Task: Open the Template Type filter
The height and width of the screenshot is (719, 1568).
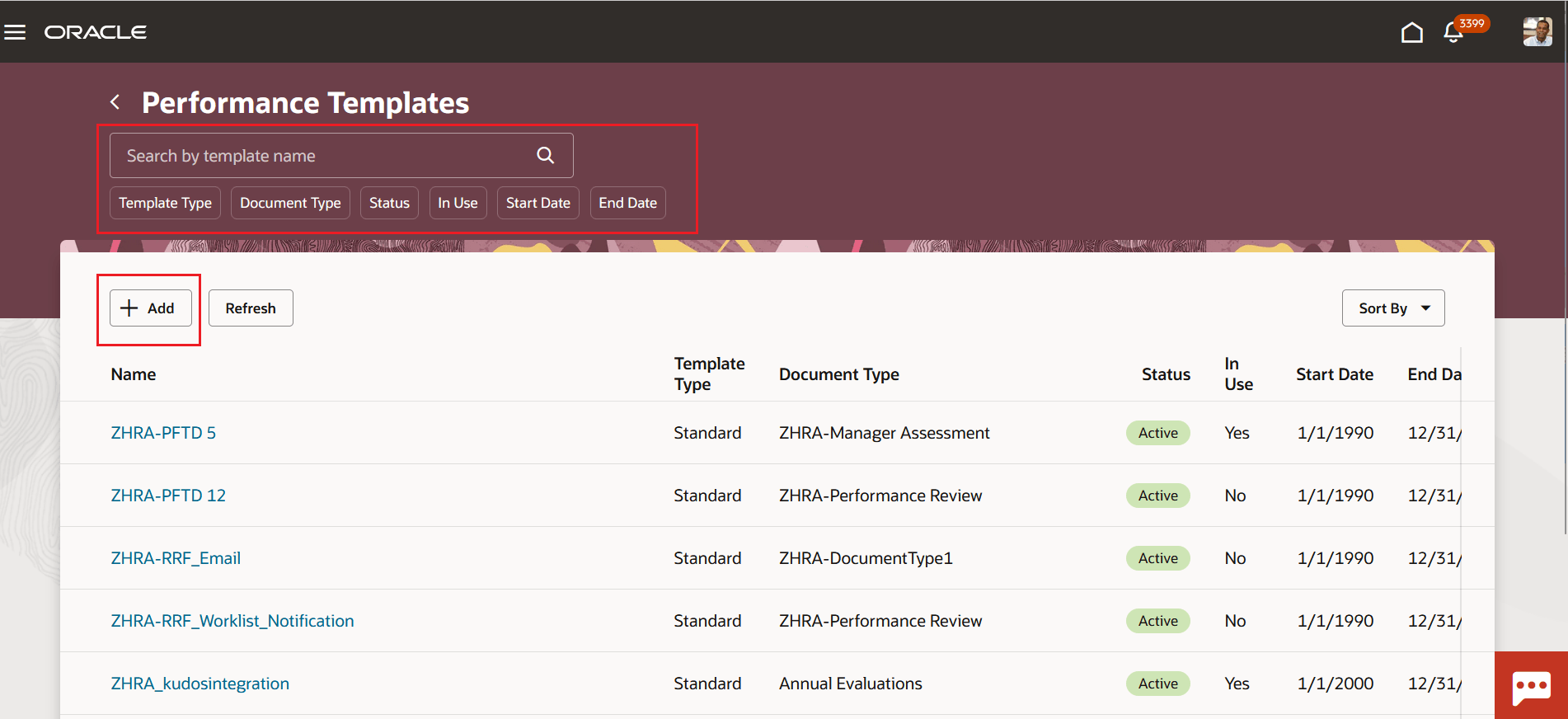Action: coord(165,203)
